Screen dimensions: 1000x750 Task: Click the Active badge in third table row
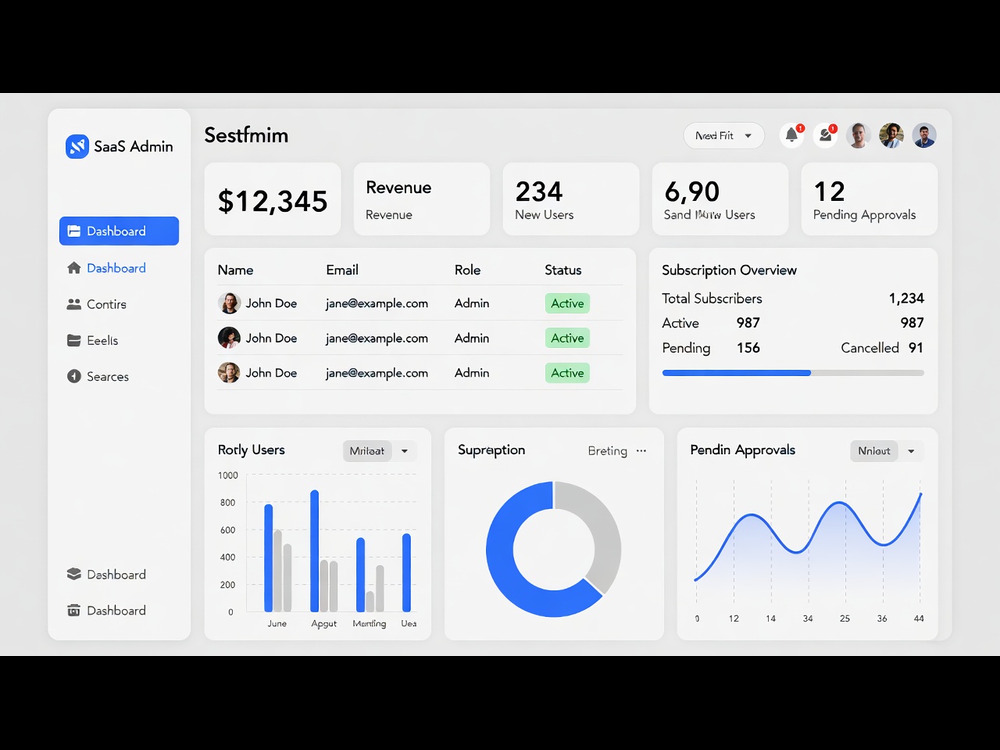click(568, 373)
